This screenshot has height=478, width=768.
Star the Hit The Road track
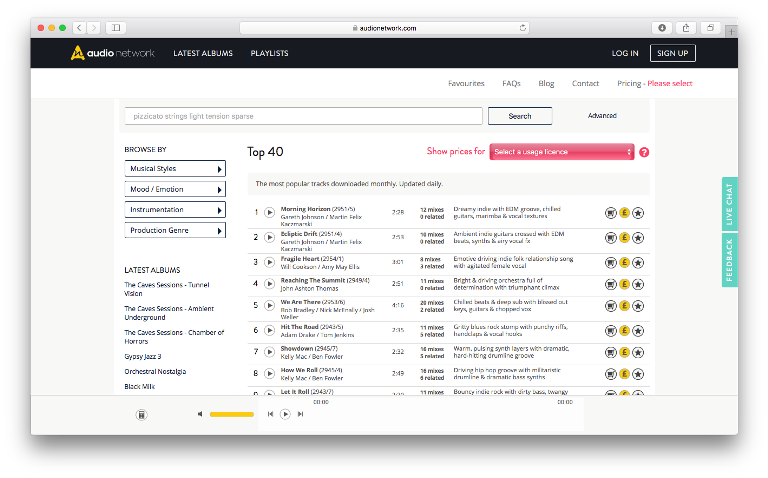coord(638,331)
